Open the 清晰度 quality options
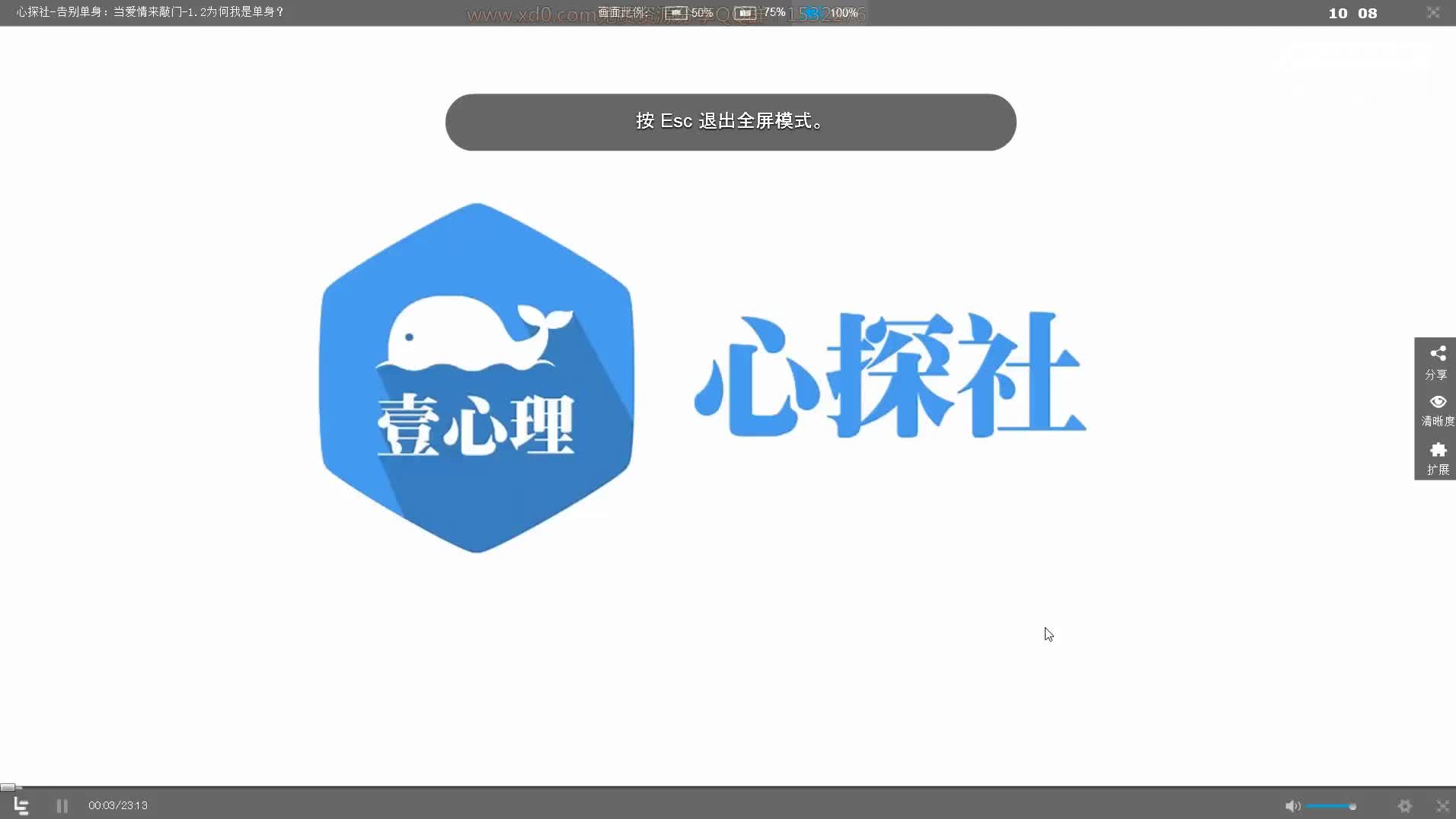 point(1437,410)
